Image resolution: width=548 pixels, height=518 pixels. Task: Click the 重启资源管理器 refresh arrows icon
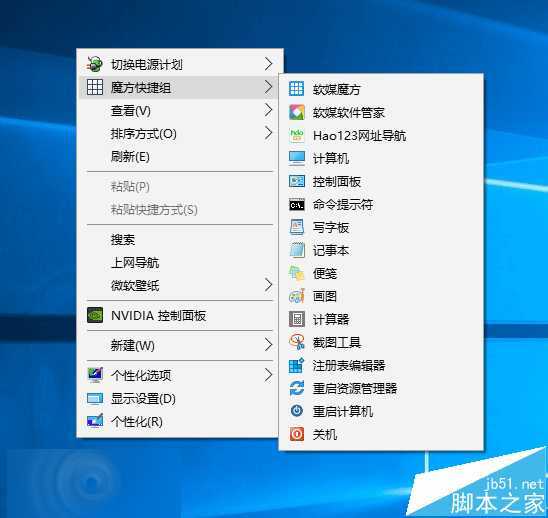(296, 388)
